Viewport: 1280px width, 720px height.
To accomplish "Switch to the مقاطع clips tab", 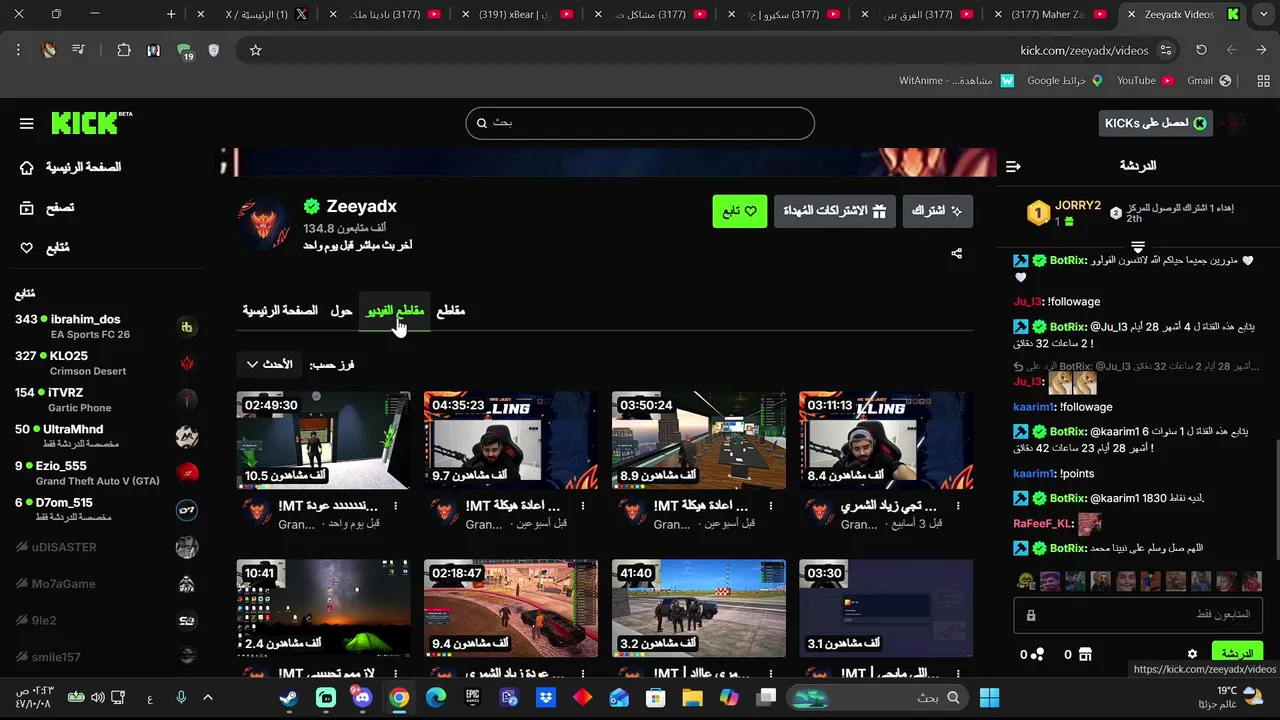I will tap(451, 311).
